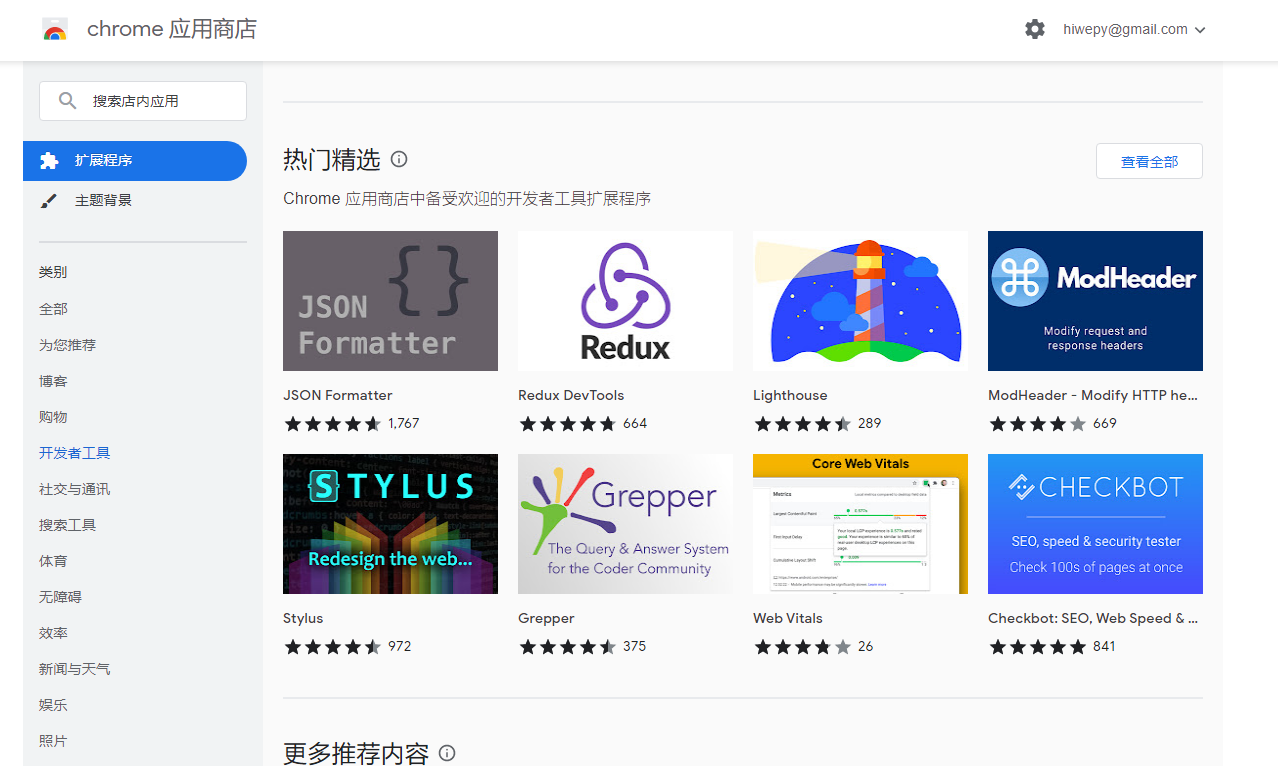Open the JSON Formatter thumbnail
The width and height of the screenshot is (1278, 766).
(x=390, y=301)
